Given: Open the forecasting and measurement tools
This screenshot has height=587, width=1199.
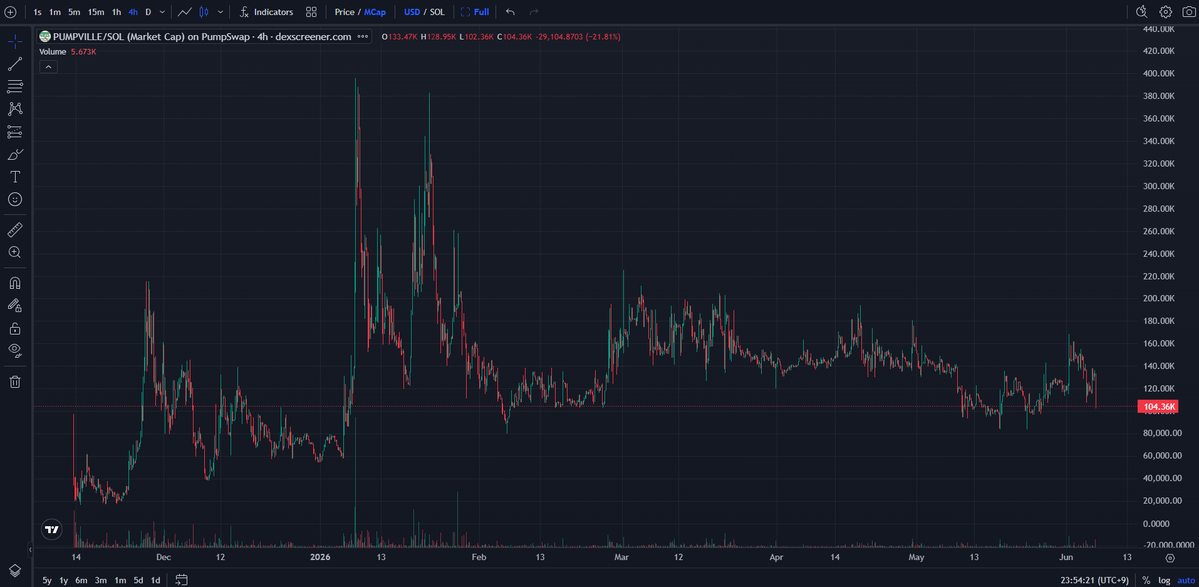Looking at the screenshot, I should click(x=15, y=131).
